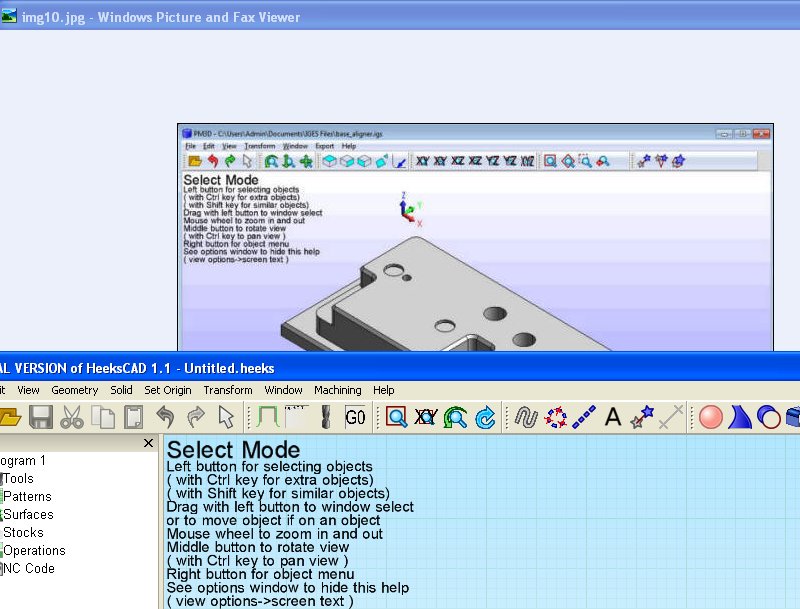Click the red undo arrow in PM3D

coord(213,161)
